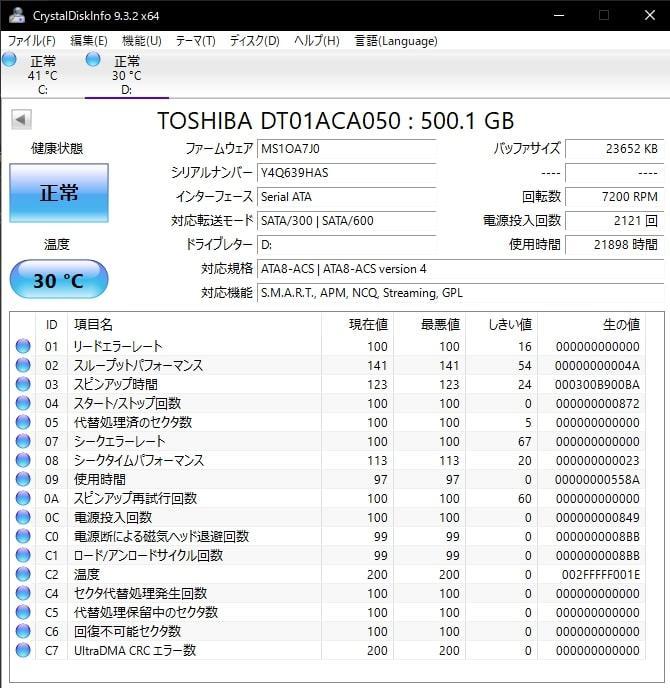Click status orb for スピンアップ時間 row

(23, 384)
